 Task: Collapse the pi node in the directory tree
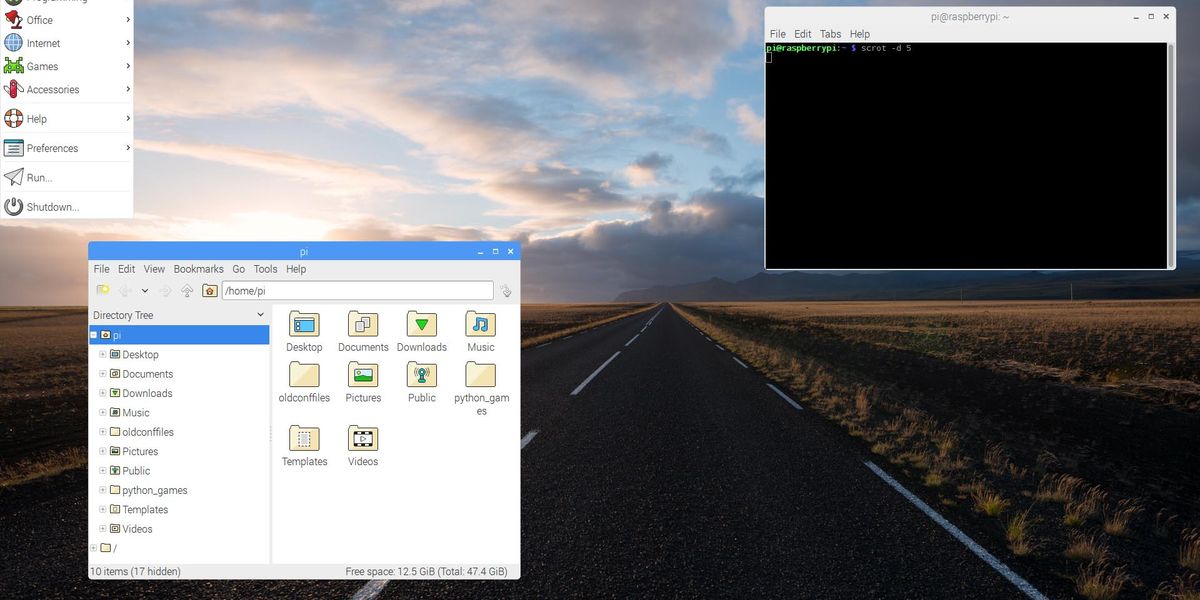(x=93, y=335)
